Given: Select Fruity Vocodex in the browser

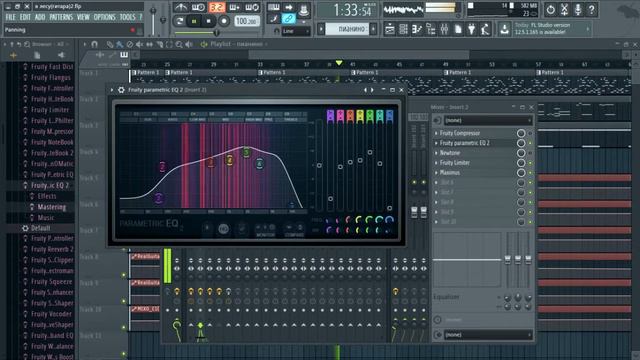Looking at the screenshot, I should coord(51,314).
